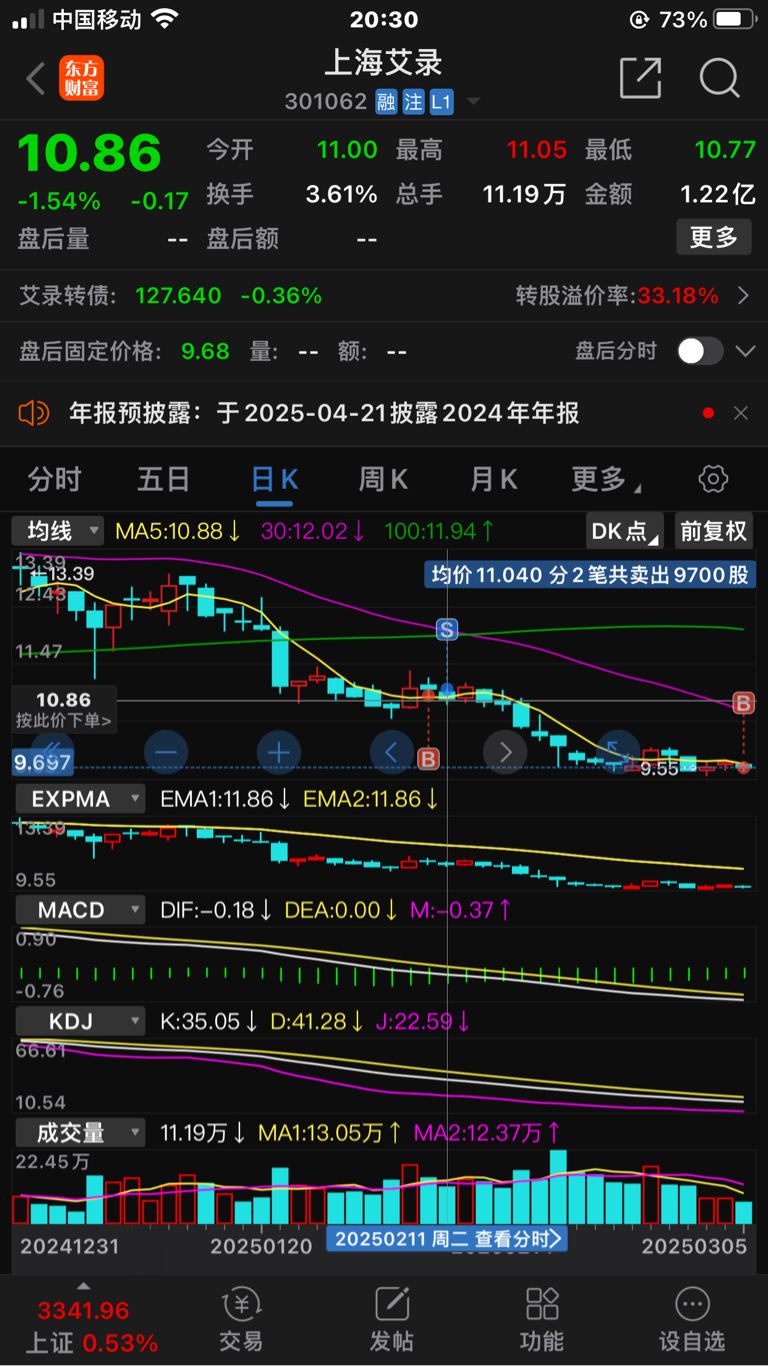Open the search magnifier icon
The image size is (768, 1366).
(719, 78)
